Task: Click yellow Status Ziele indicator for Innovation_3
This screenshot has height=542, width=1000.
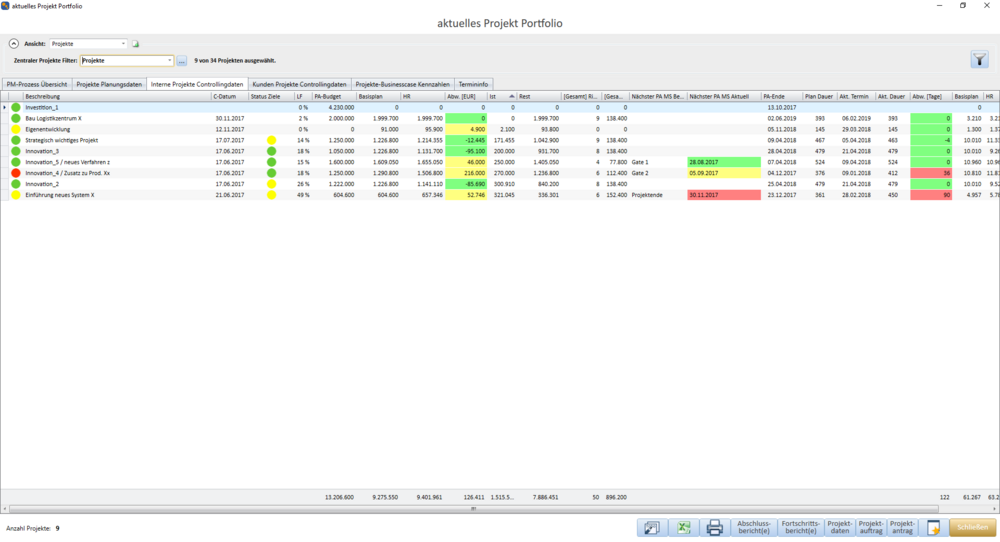Action: (271, 151)
